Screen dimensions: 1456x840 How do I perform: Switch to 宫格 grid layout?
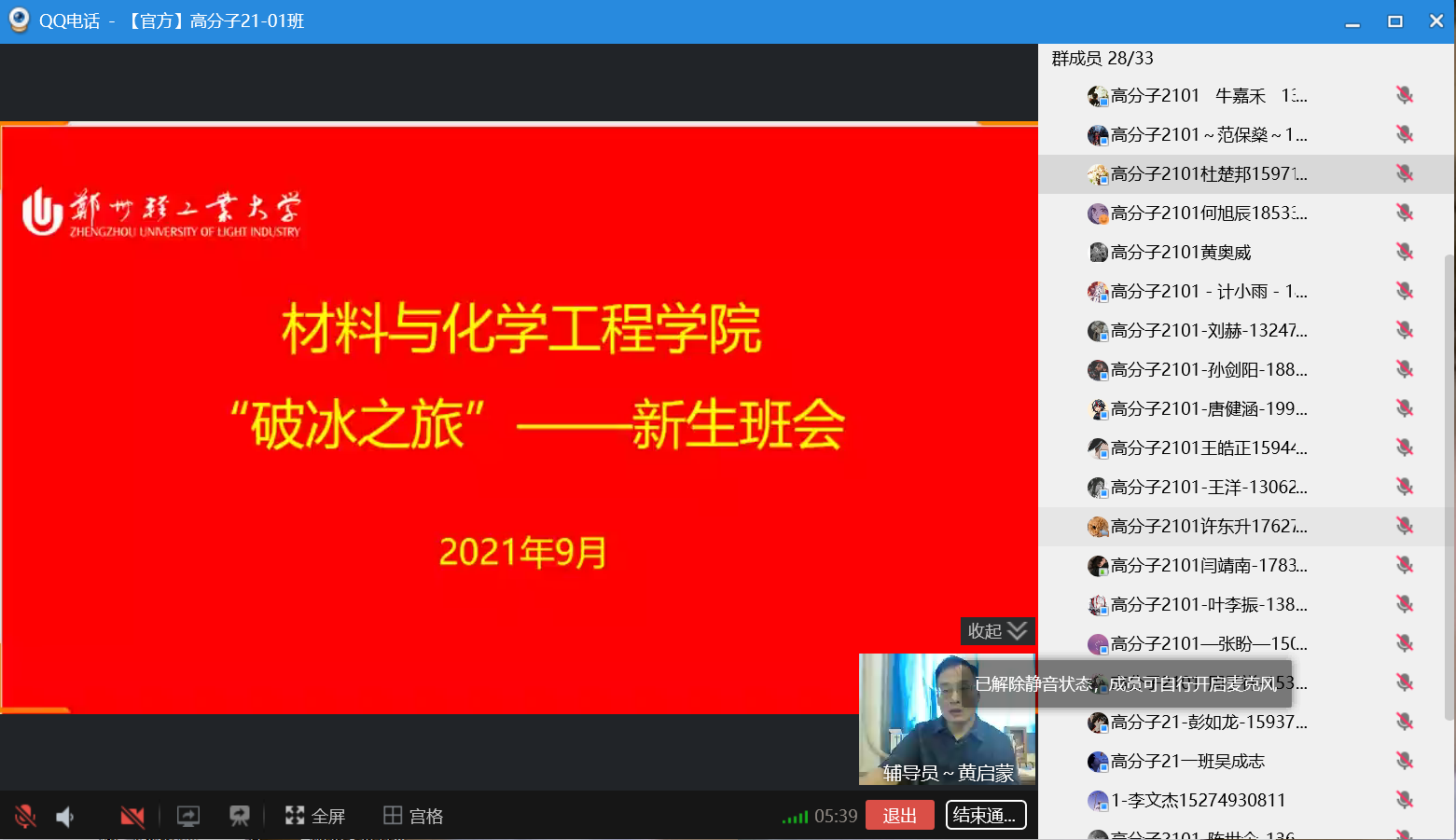[413, 817]
